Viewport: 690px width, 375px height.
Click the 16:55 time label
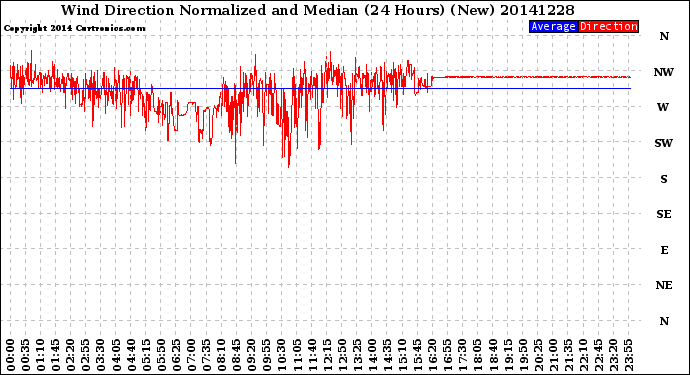coord(448,355)
